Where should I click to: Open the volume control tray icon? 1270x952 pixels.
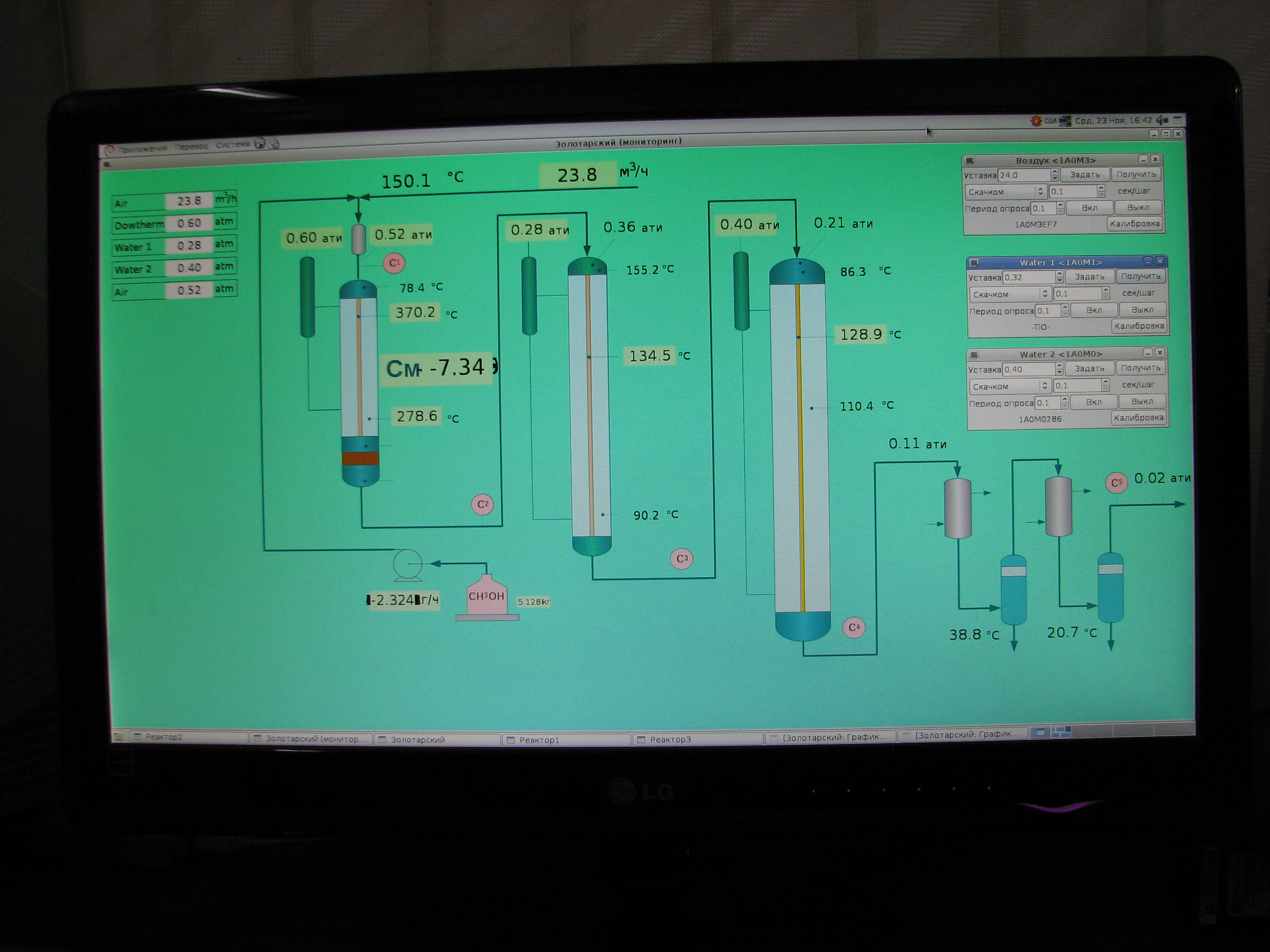pos(1161,120)
